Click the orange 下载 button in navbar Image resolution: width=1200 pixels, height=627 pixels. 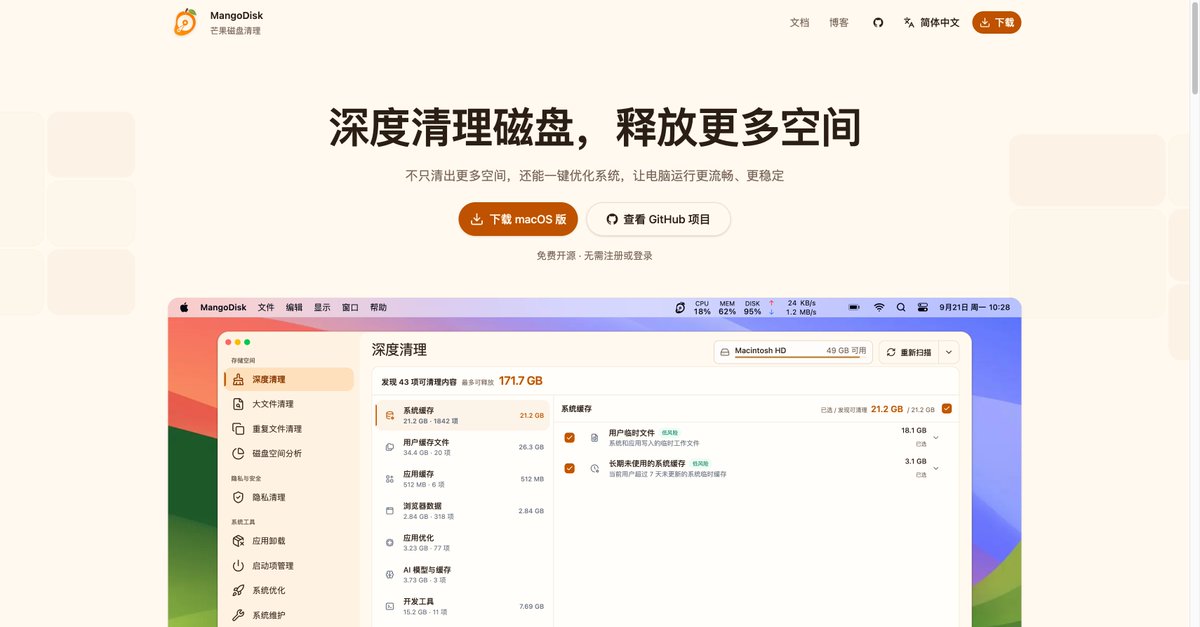coord(996,22)
